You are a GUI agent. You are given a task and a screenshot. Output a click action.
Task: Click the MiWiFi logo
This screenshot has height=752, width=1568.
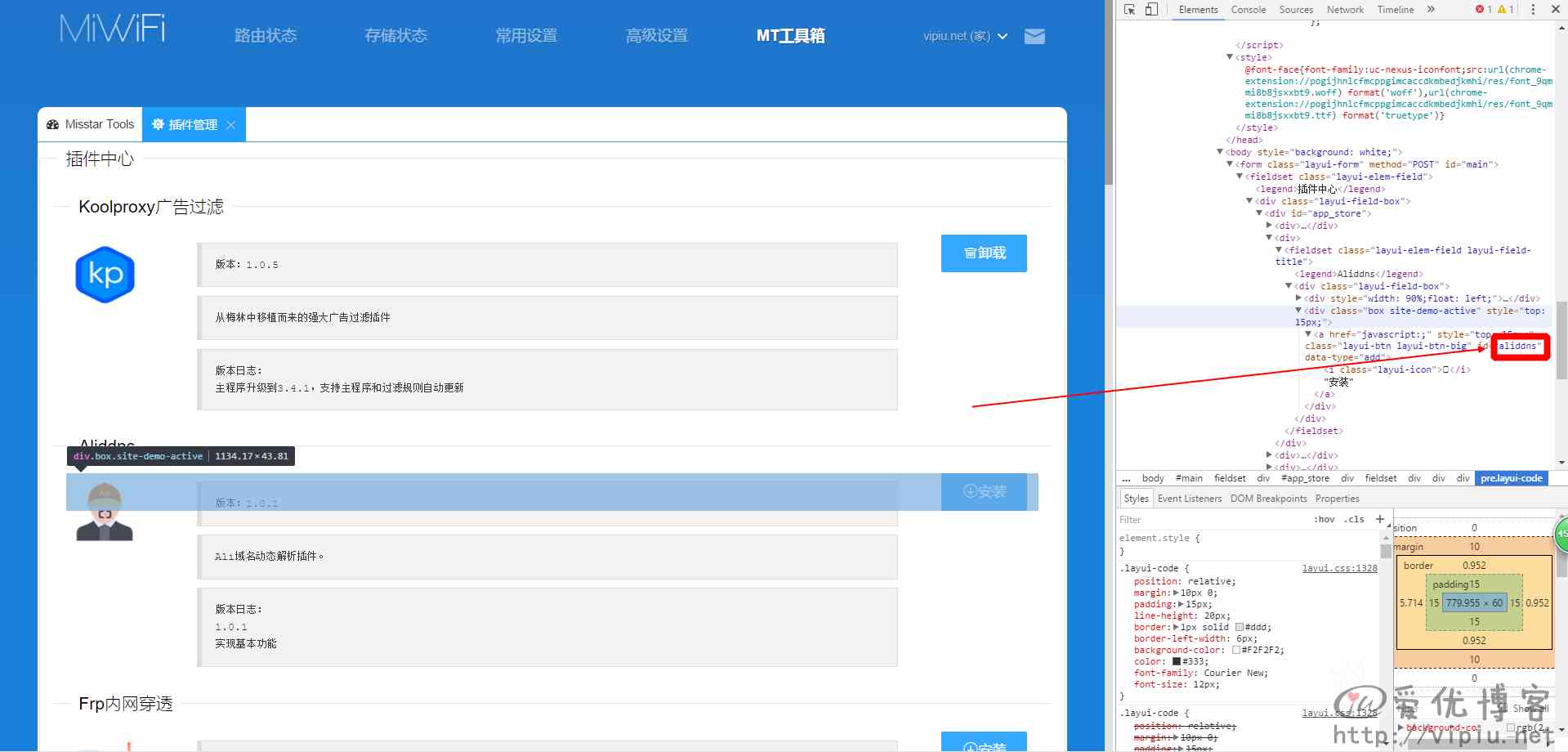click(113, 29)
